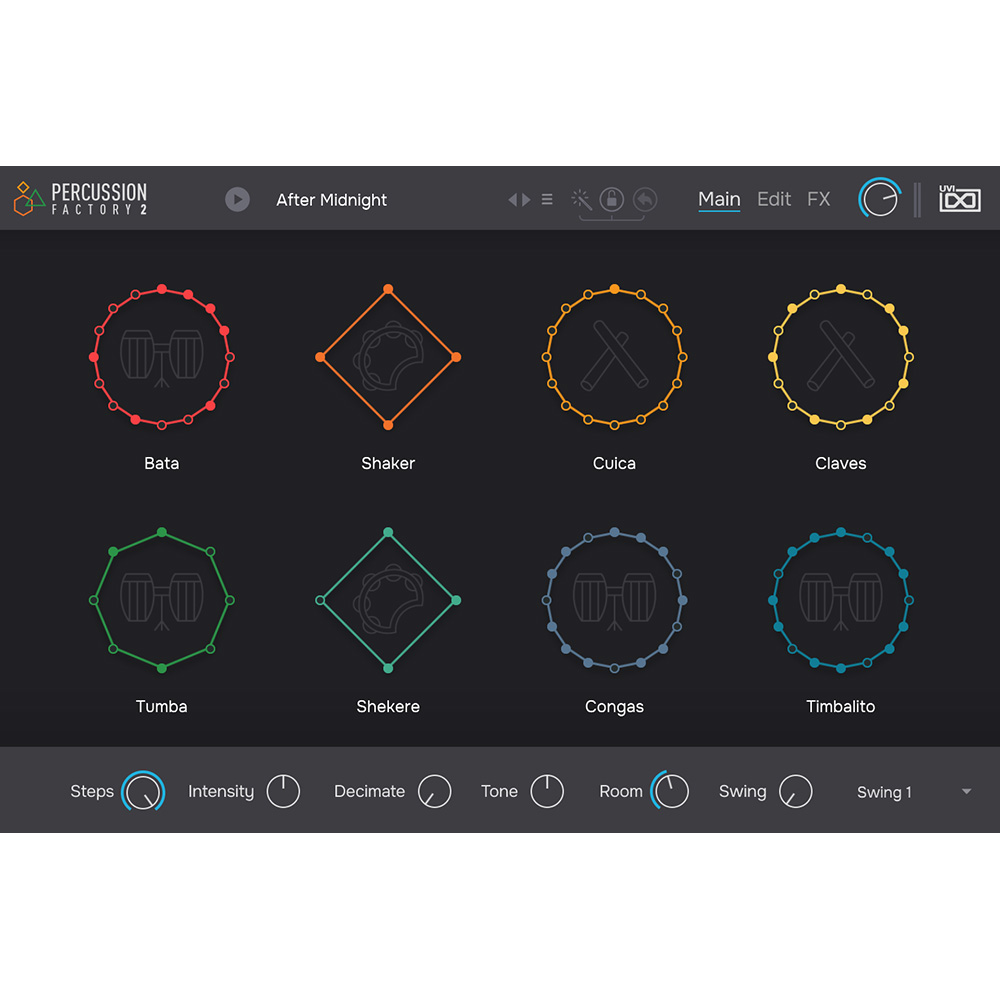This screenshot has height=1000, width=1000.
Task: Toggle the top step of Bata ring
Action: coord(162,289)
